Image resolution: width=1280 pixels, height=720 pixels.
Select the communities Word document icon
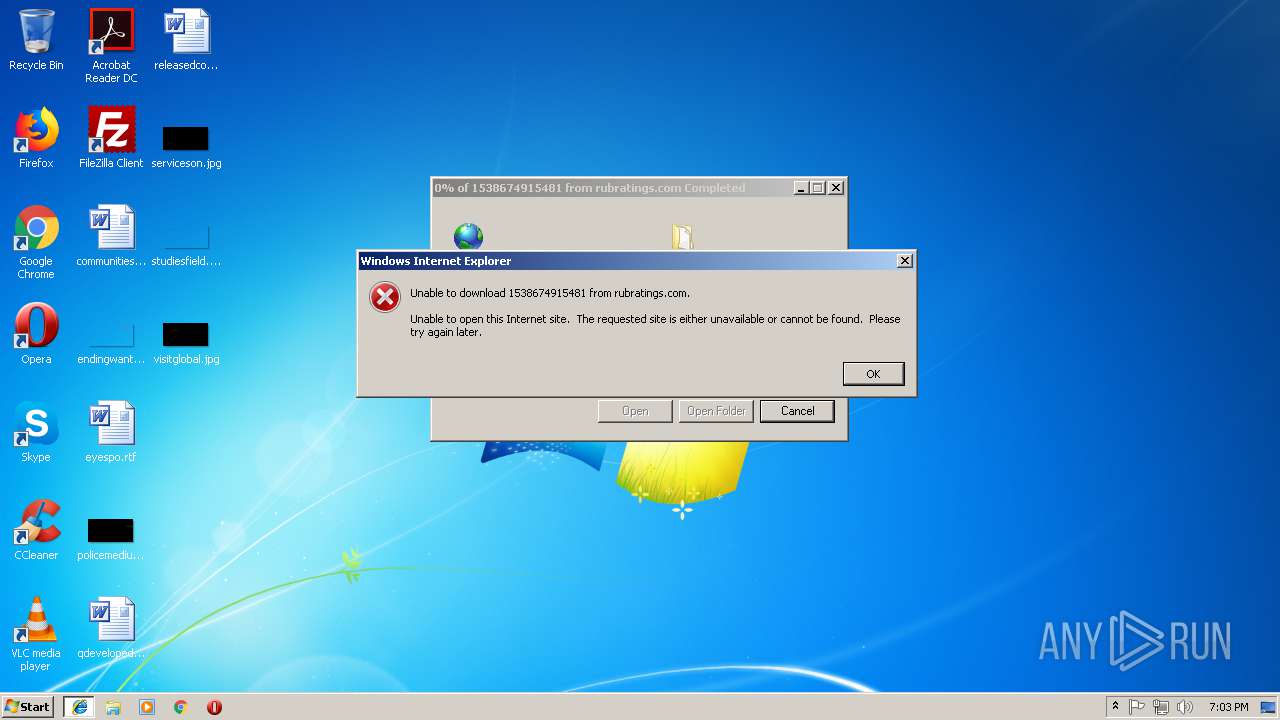click(111, 236)
